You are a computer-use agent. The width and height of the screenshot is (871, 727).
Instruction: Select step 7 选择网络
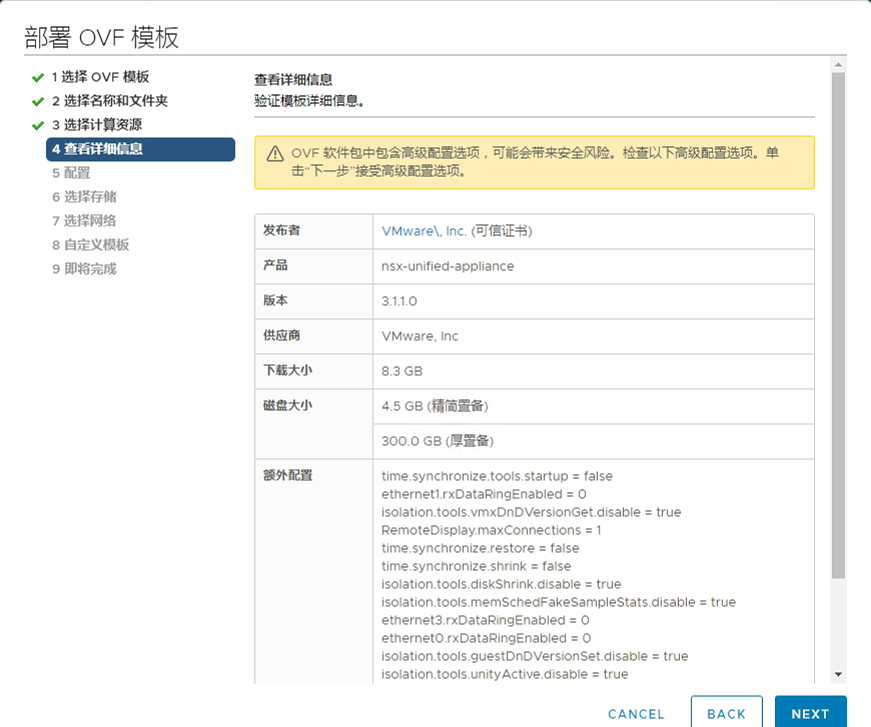84,221
